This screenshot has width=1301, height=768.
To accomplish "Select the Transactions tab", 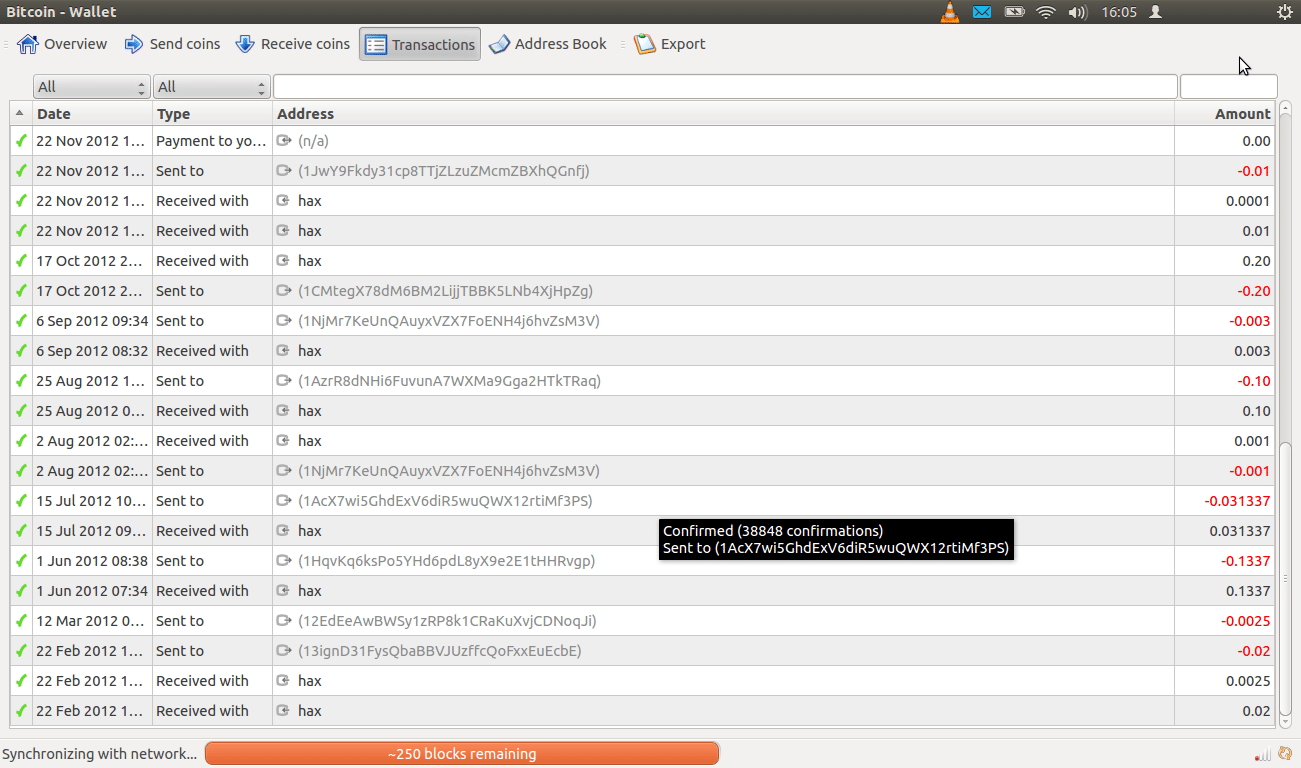I will (420, 44).
